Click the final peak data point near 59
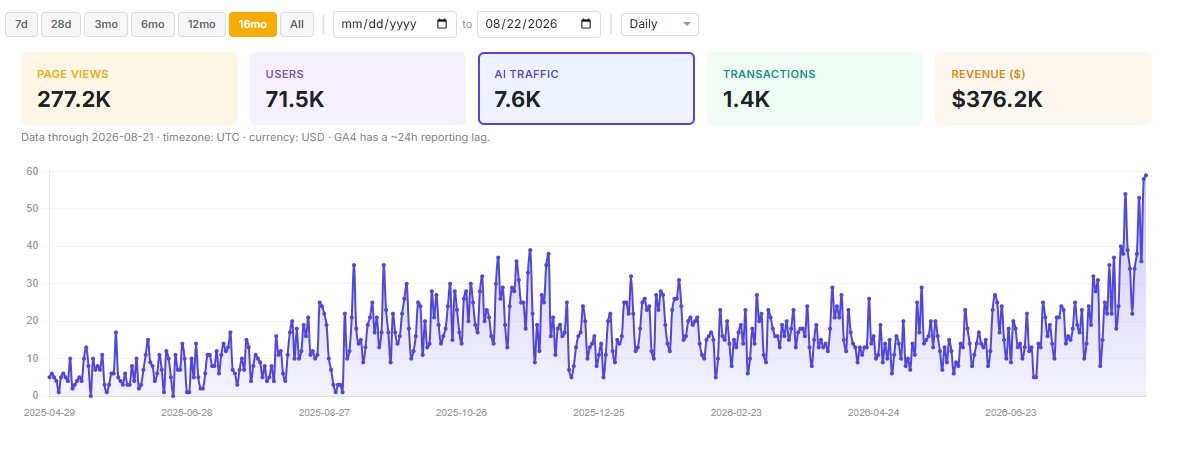1179x451 pixels. point(1146,175)
